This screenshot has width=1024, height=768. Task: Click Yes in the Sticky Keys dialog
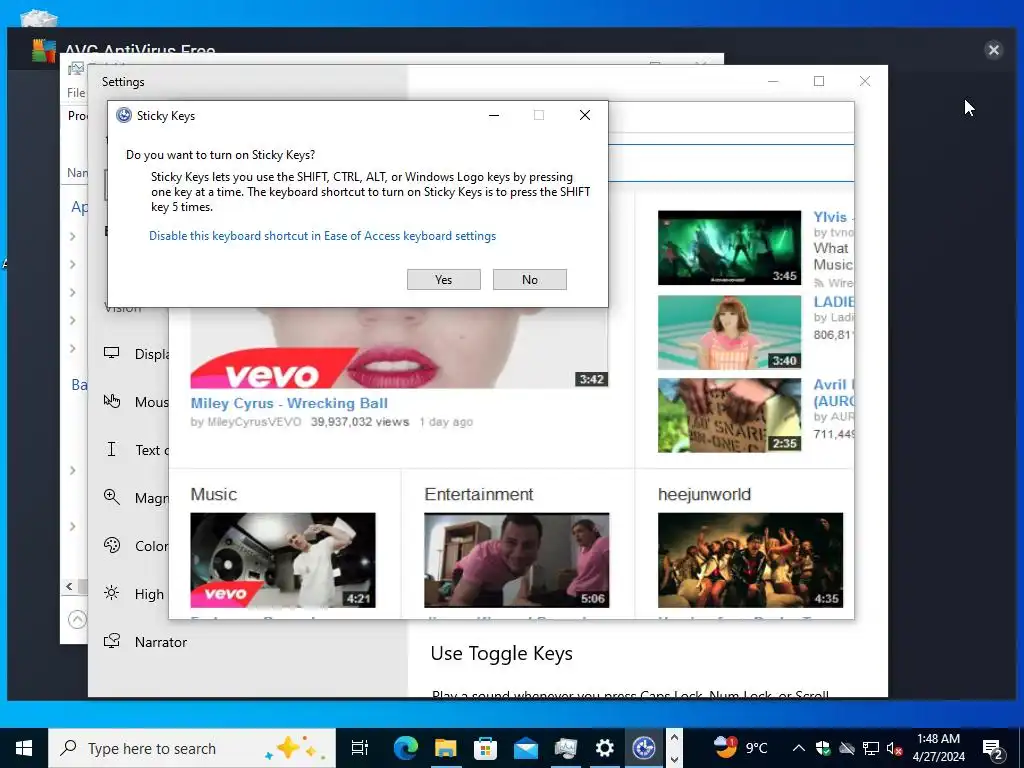click(443, 280)
